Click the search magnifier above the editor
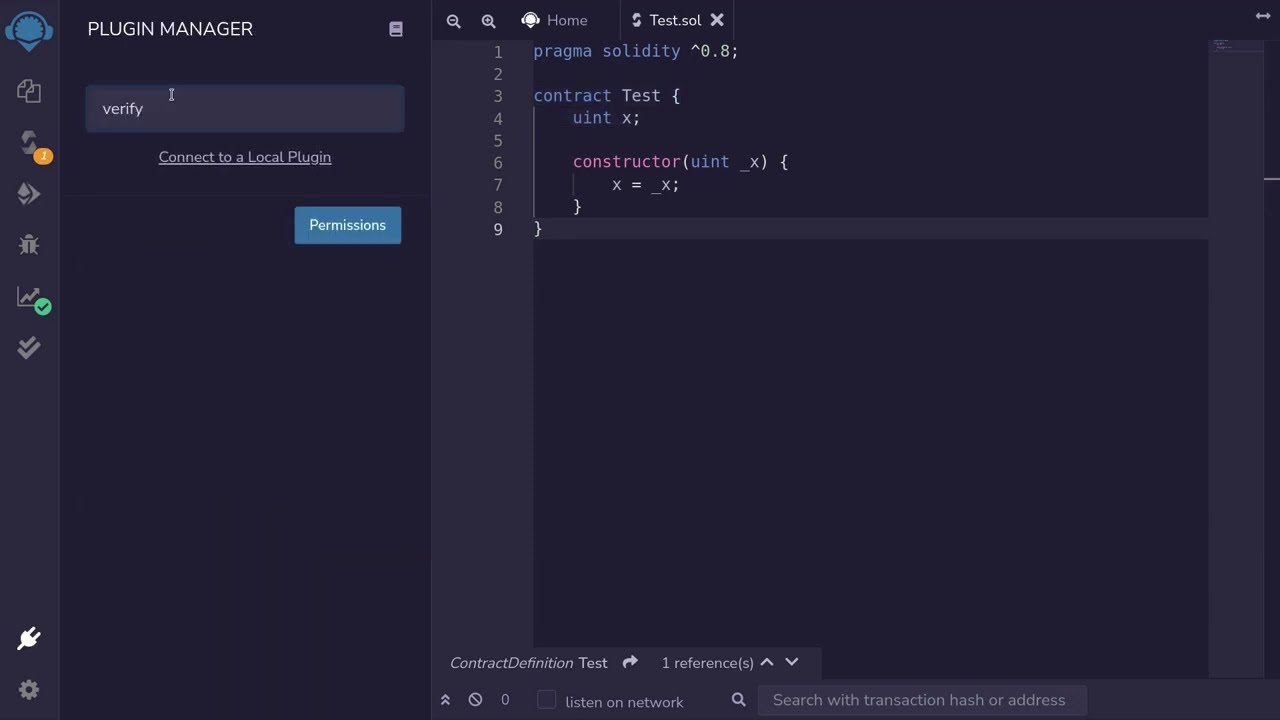 (453, 20)
